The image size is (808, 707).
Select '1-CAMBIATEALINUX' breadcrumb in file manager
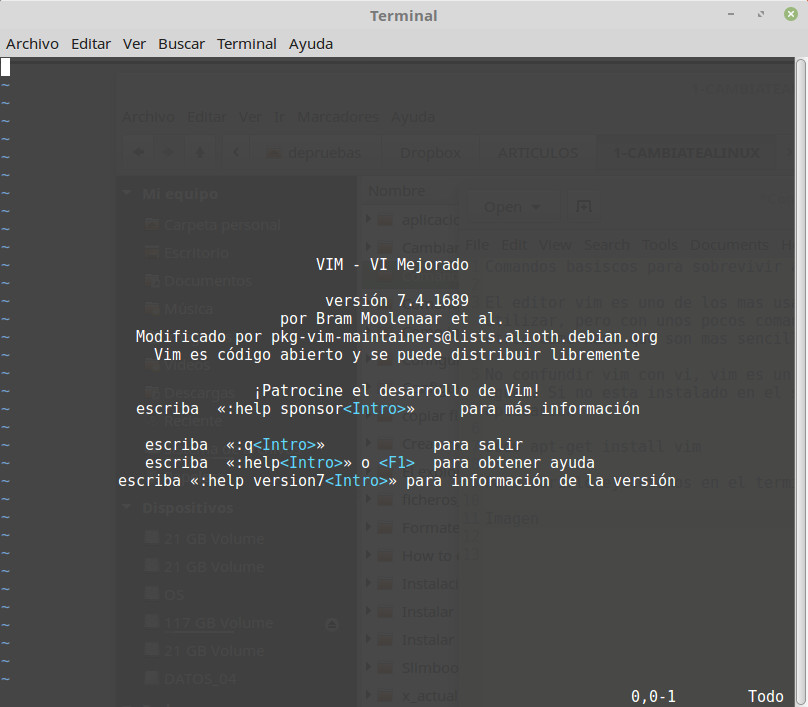[687, 153]
